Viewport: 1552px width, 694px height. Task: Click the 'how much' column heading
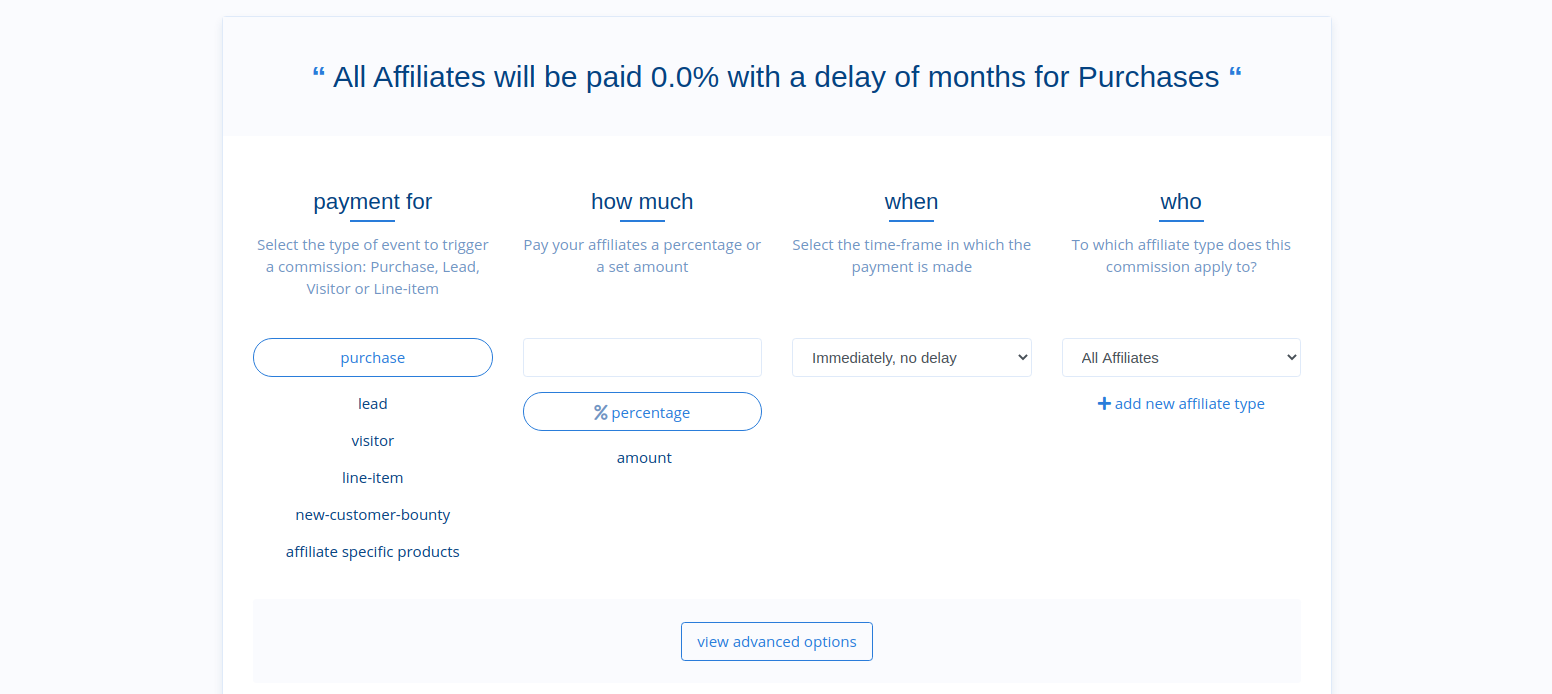642,202
